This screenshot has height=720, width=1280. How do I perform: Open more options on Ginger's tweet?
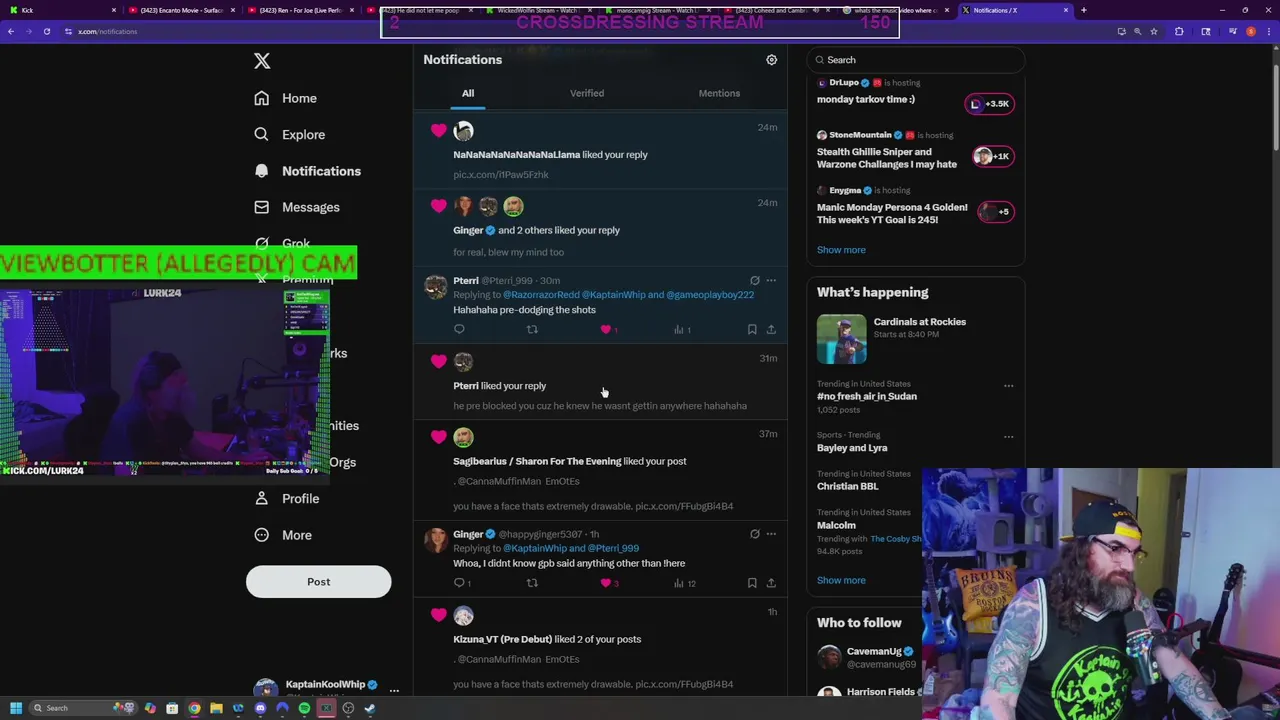[x=771, y=534]
